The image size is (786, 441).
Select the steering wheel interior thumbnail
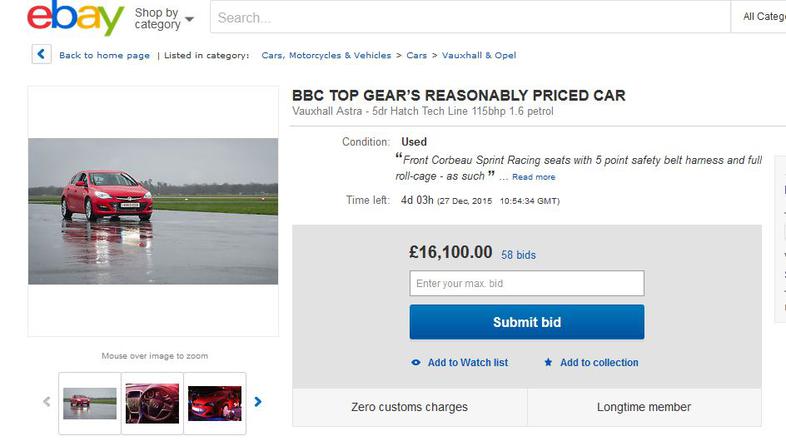pyautogui.click(x=152, y=403)
